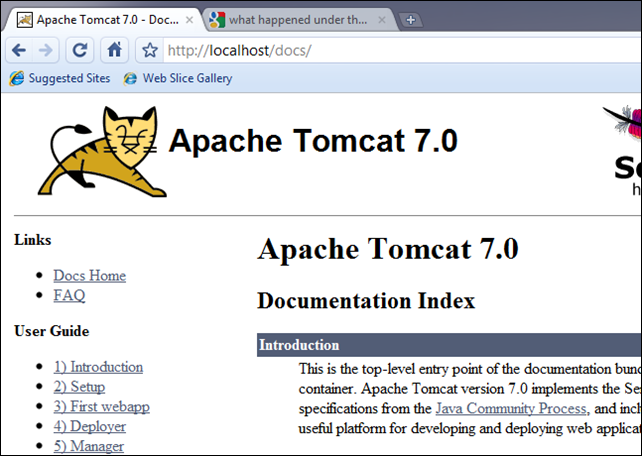Switch to the Apache Tomcat 7.0 tab
The height and width of the screenshot is (456, 642).
coord(102,20)
